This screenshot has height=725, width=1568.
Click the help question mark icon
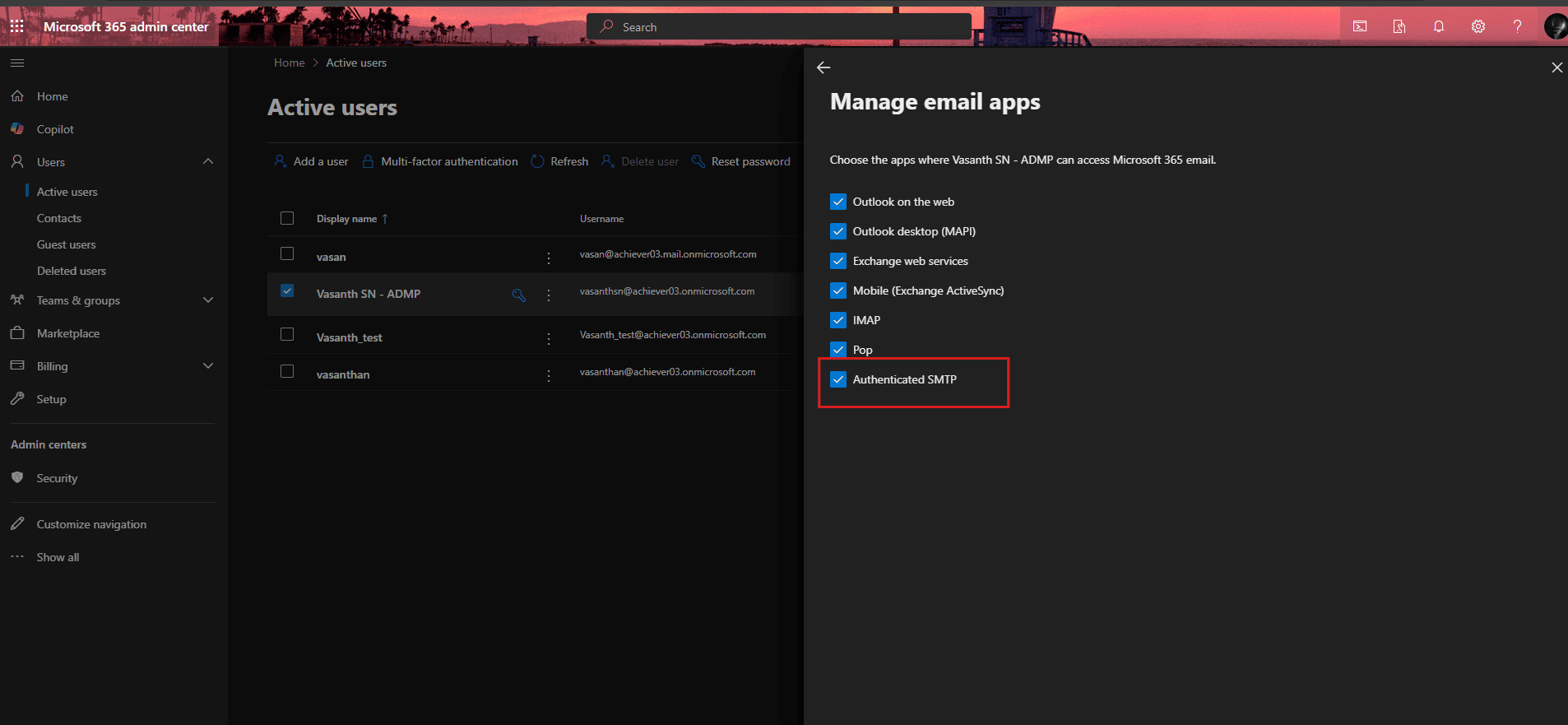(1517, 26)
